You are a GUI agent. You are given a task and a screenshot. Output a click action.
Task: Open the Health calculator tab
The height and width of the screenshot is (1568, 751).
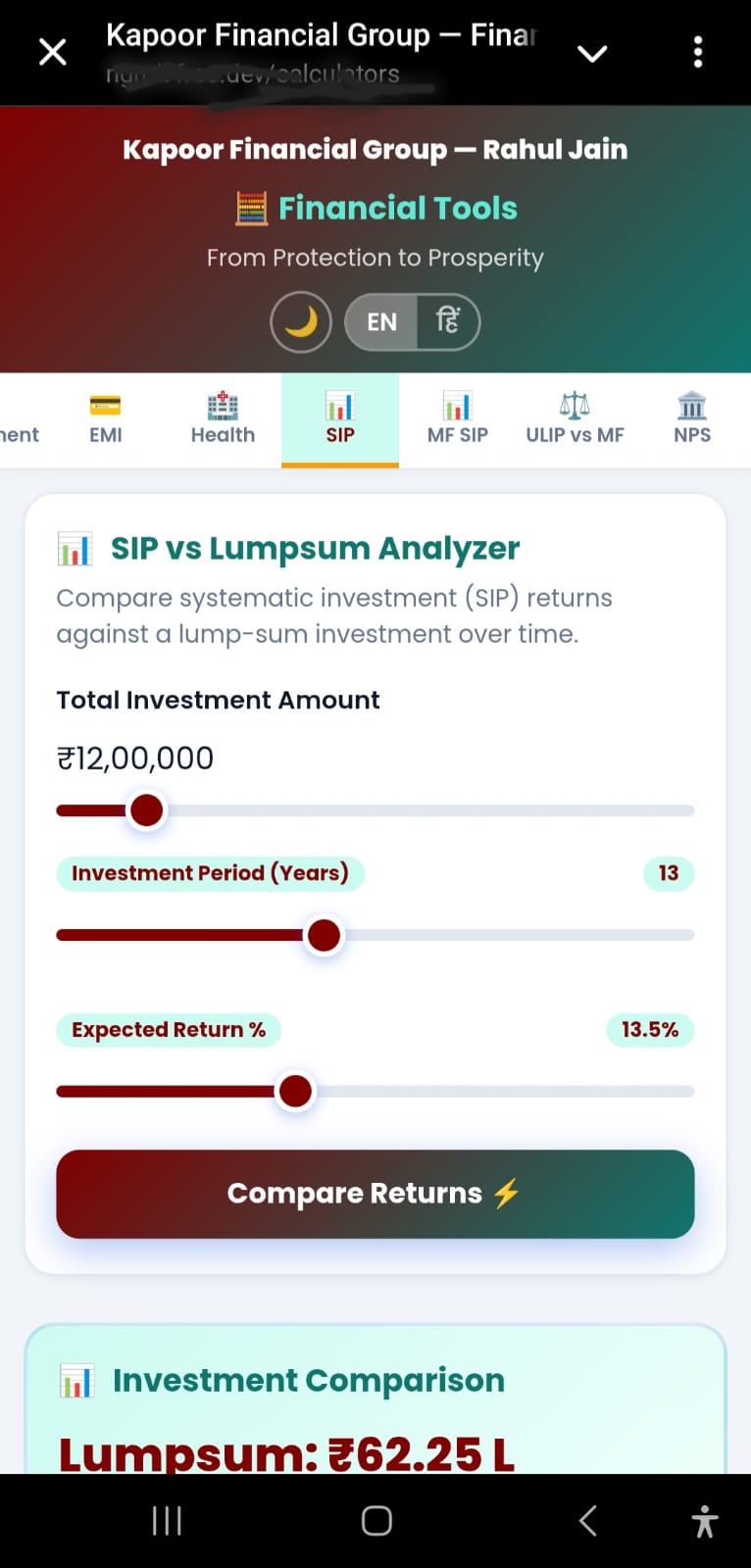point(223,419)
